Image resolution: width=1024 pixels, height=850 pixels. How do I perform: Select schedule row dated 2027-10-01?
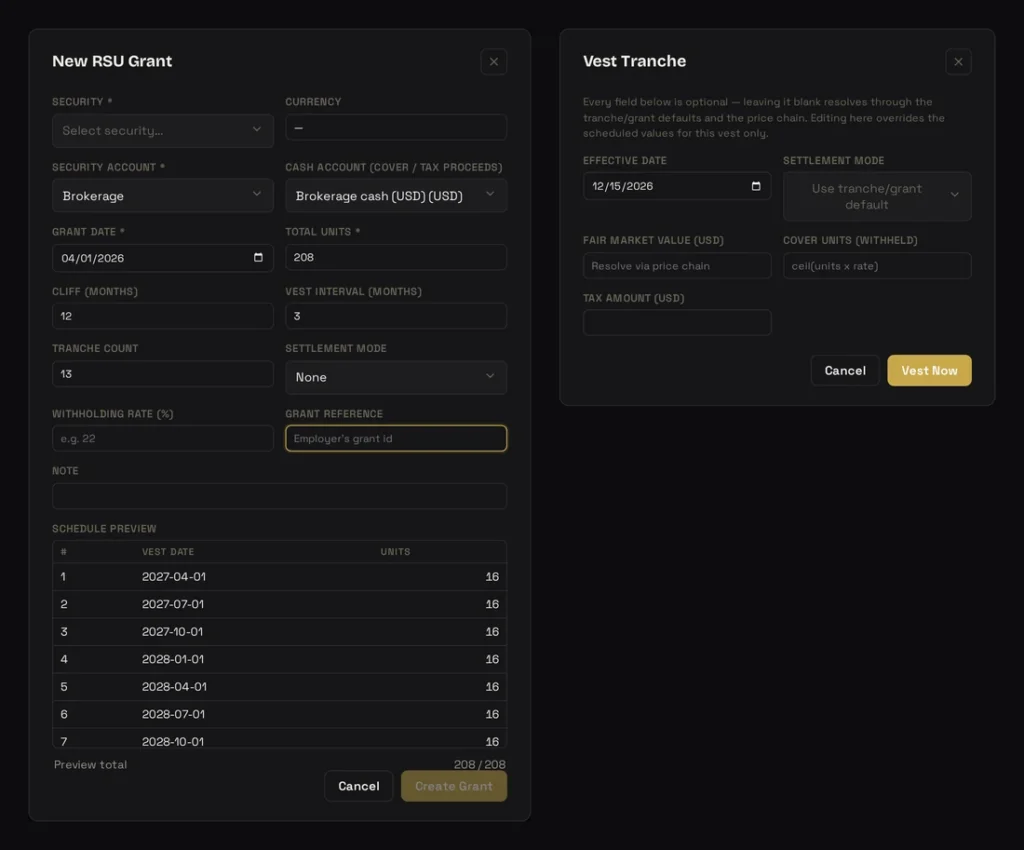coord(280,632)
